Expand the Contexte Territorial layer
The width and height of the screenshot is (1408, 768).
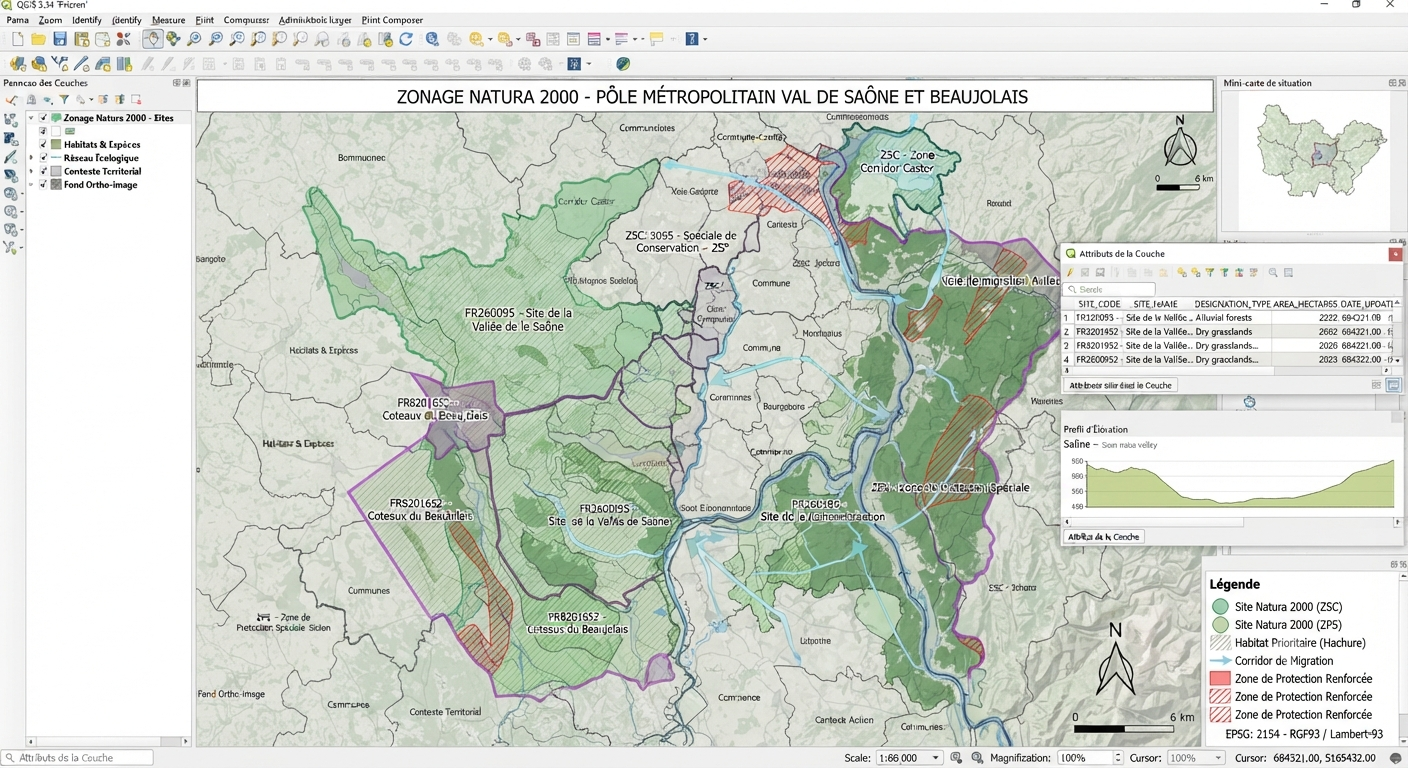click(31, 171)
